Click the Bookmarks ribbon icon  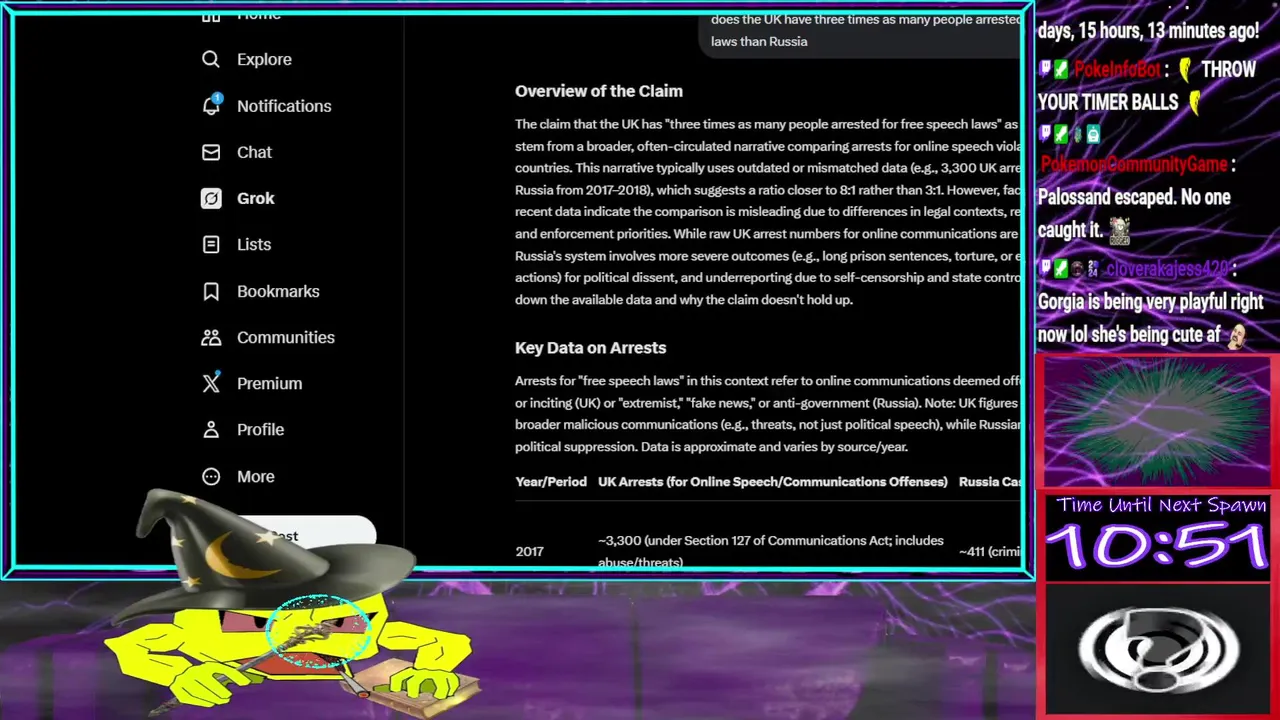pos(211,291)
